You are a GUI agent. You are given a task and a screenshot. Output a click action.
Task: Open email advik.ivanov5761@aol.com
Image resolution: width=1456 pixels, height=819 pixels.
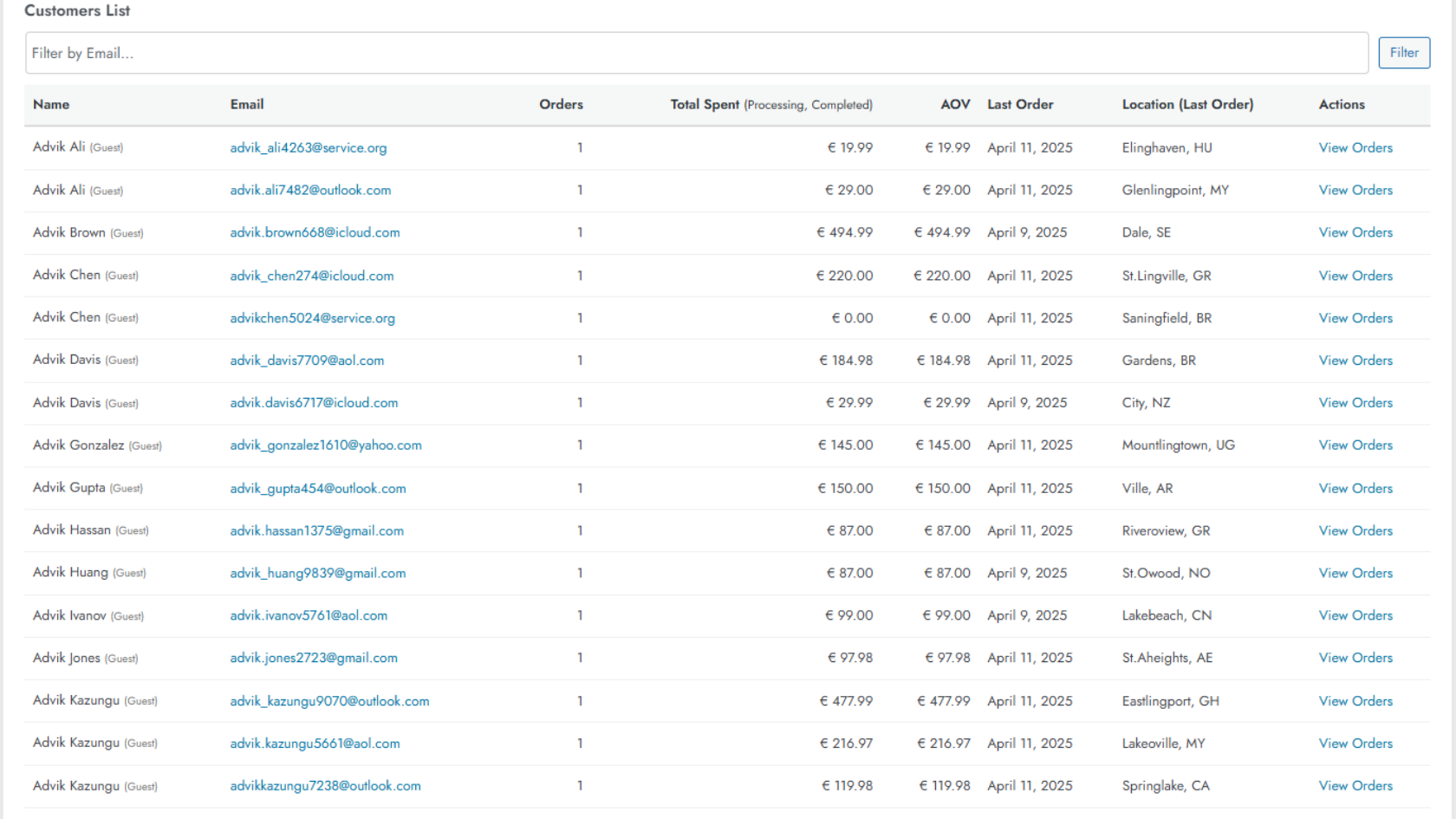(x=309, y=616)
